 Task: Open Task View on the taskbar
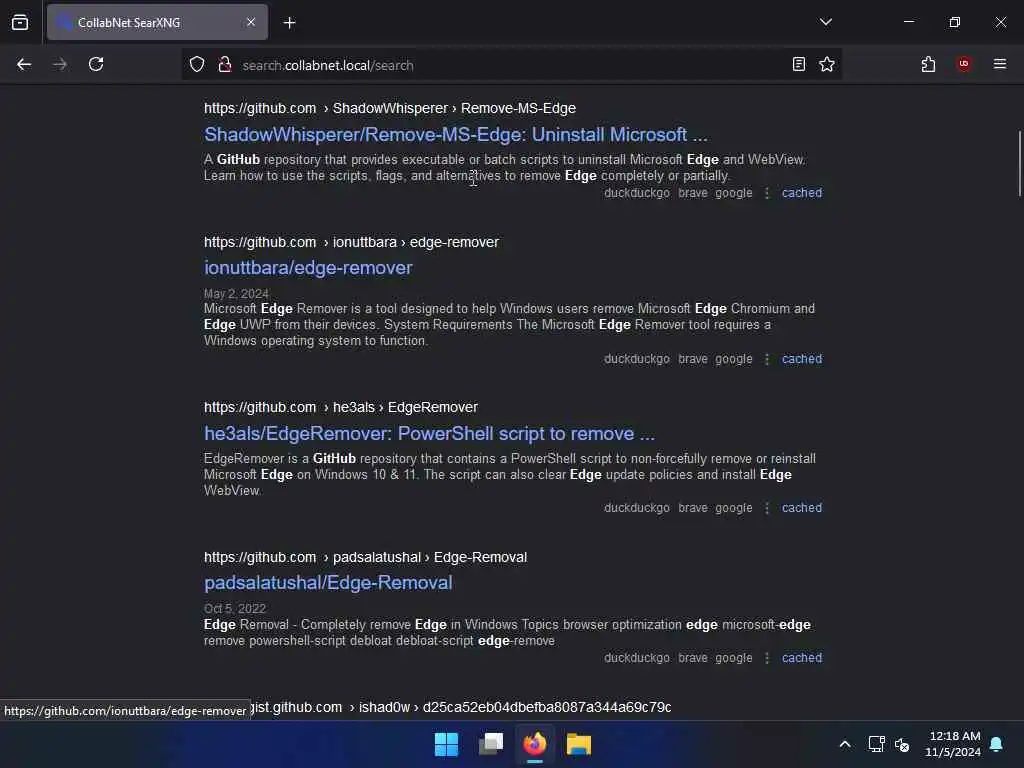click(x=491, y=744)
